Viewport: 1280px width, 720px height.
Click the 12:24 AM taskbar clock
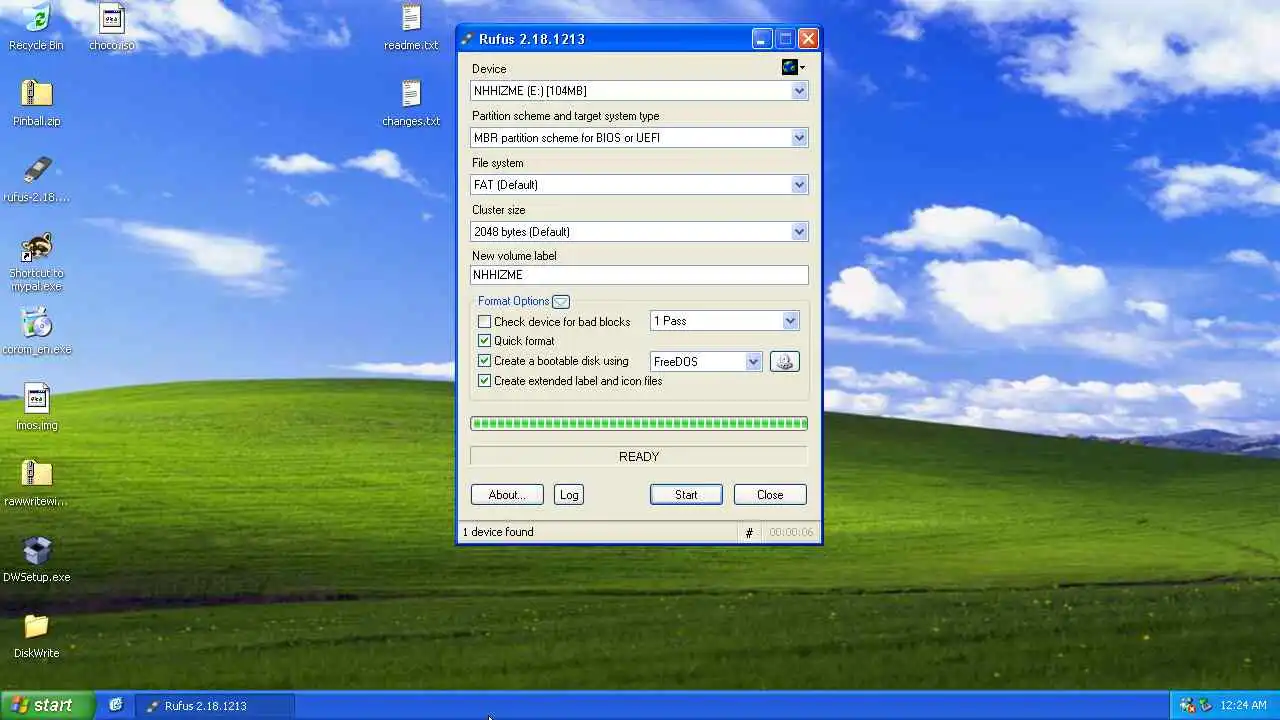(x=1243, y=705)
